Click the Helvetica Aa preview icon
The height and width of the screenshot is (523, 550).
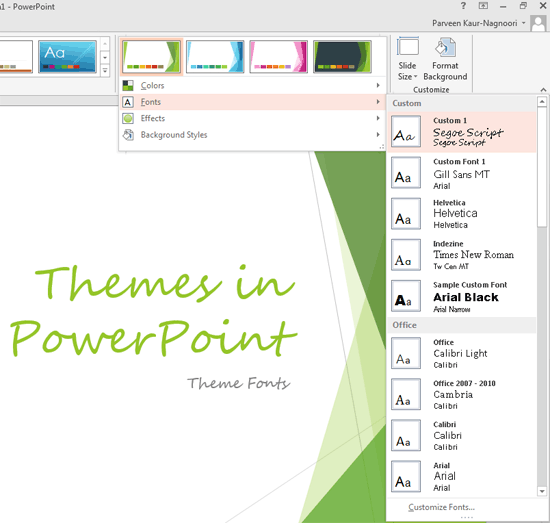[406, 214]
